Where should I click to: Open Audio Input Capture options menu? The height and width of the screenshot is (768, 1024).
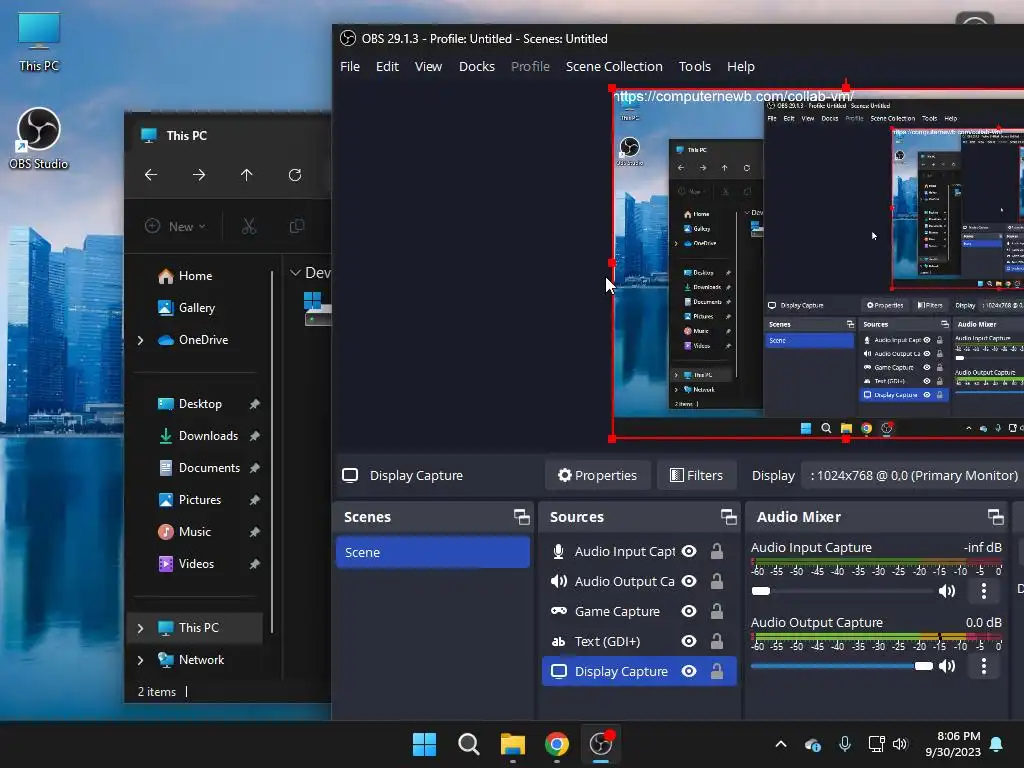pyautogui.click(x=984, y=591)
